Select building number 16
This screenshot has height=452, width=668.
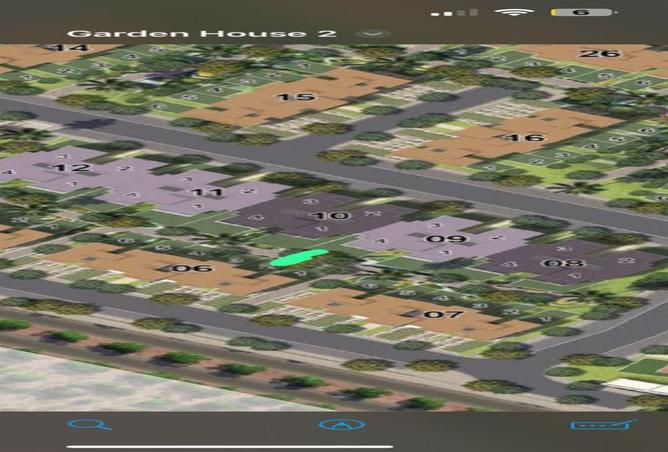(524, 137)
